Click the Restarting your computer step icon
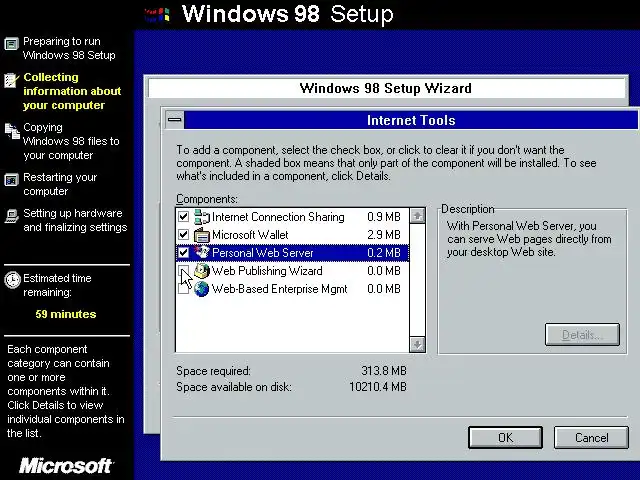Image resolution: width=640 pixels, height=480 pixels. click(11, 180)
